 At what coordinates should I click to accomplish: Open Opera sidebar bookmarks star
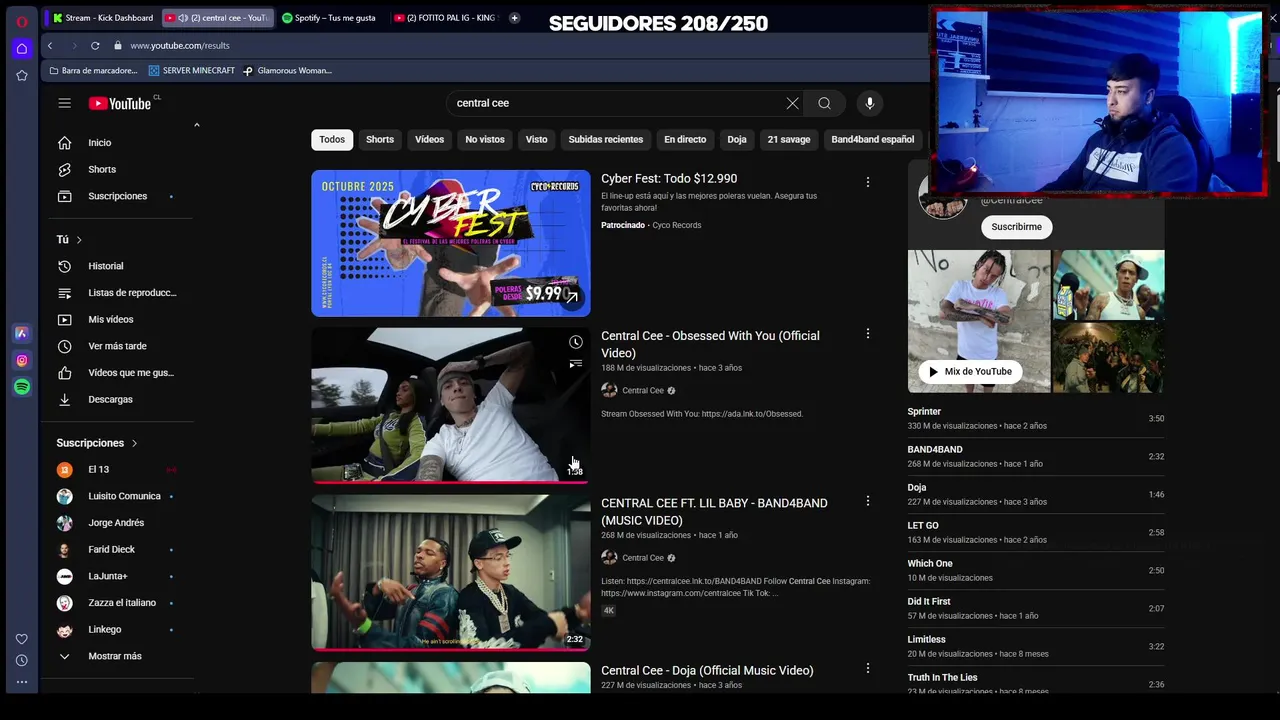[x=21, y=75]
